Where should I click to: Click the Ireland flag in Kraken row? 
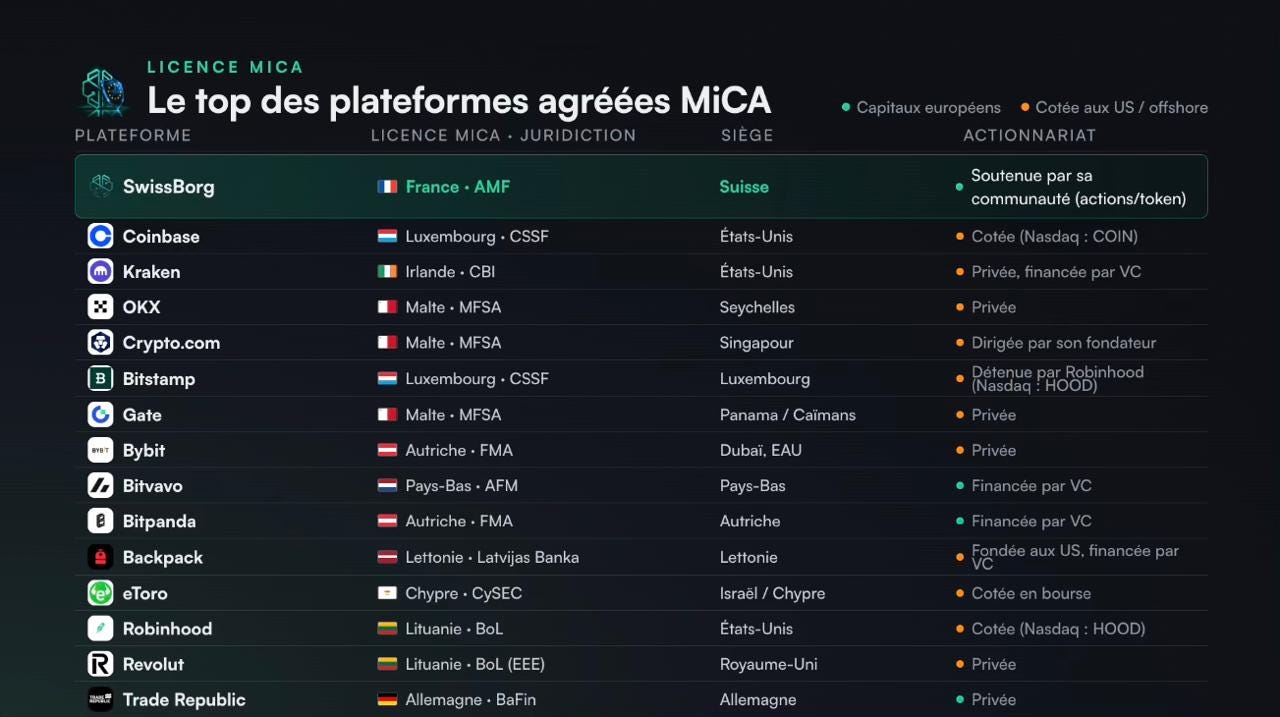387,271
